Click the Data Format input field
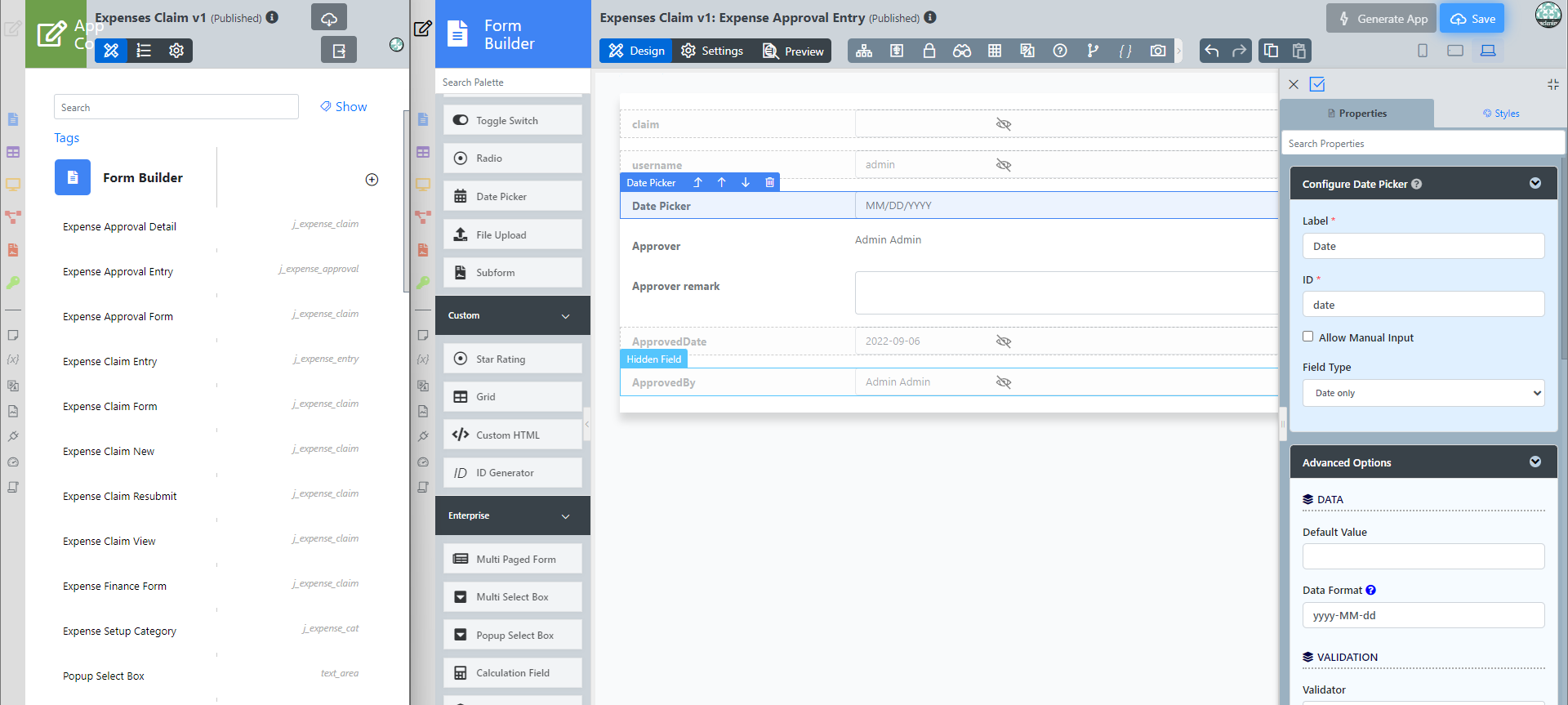The width and height of the screenshot is (1568, 705). pos(1423,615)
